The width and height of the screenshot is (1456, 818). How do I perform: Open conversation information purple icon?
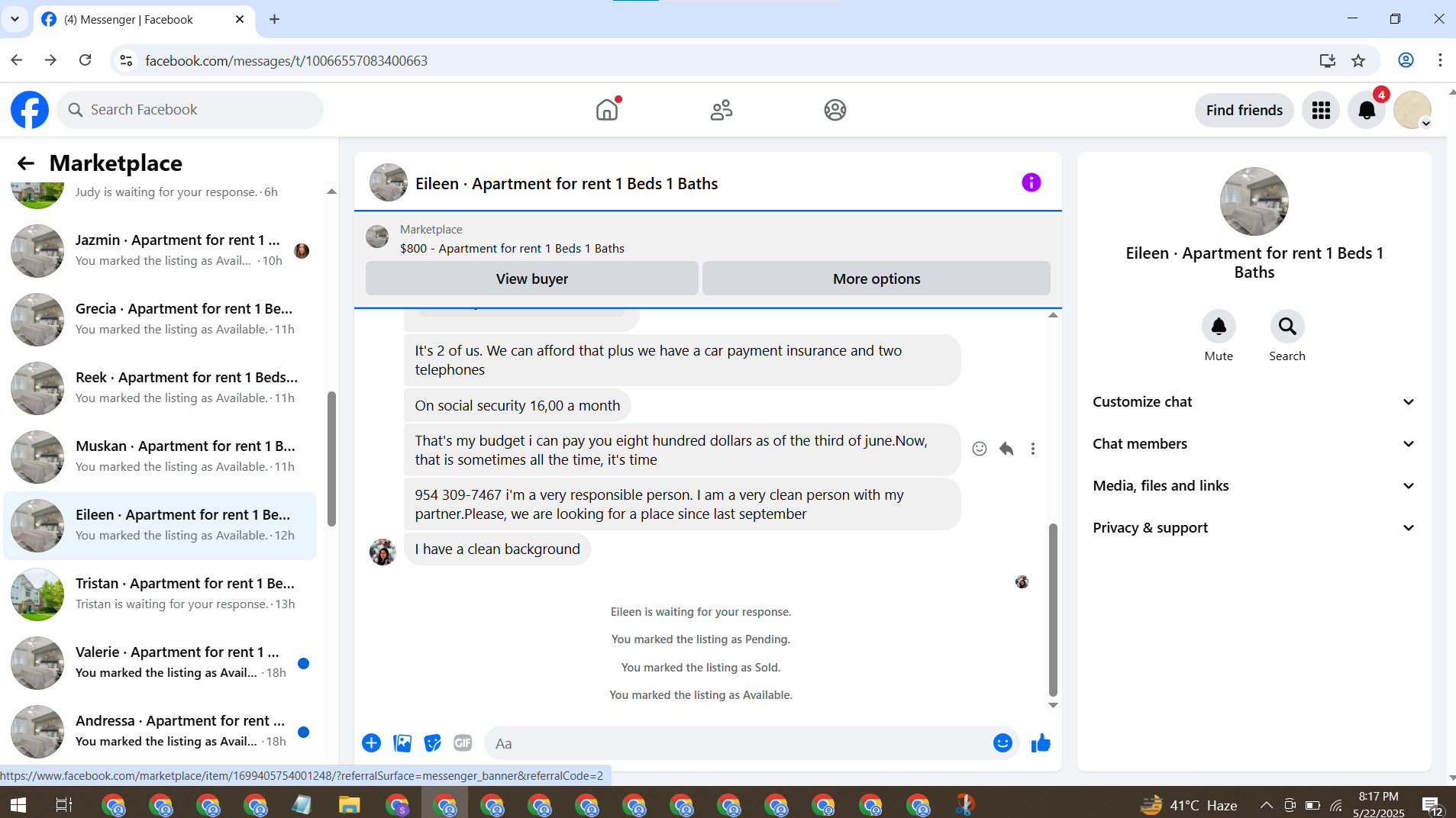(x=1031, y=182)
